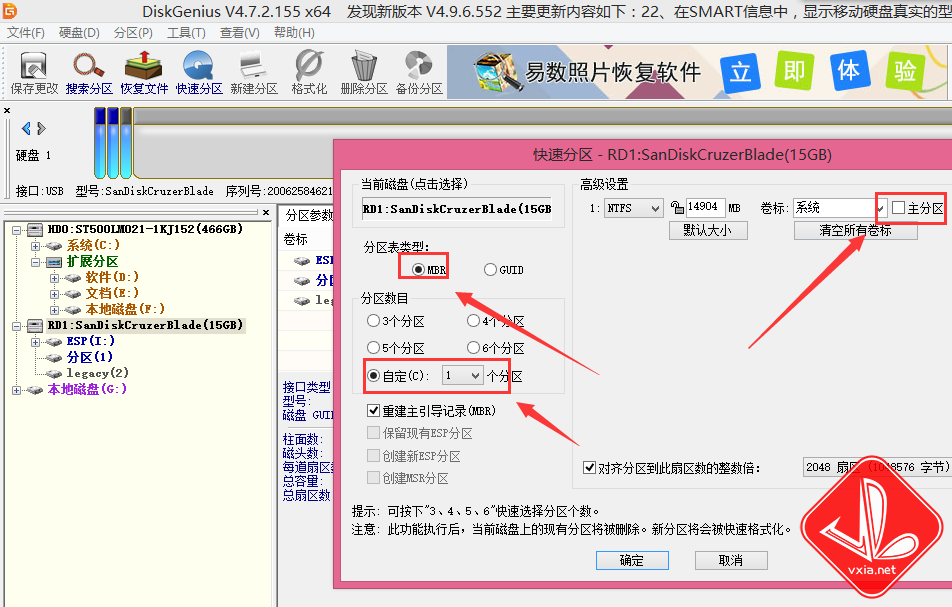Collapse the RD1 SanDisk tree node

pos(16,326)
